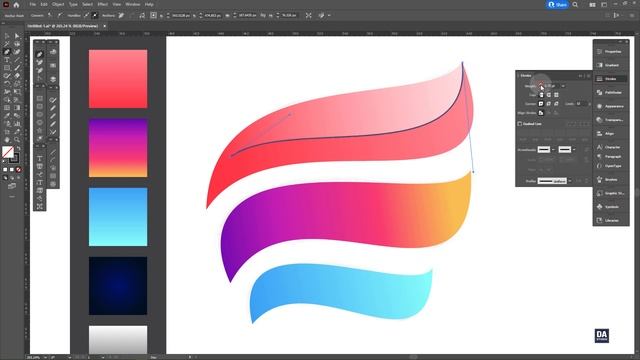Open Arrange Documents dropdown
Image resolution: width=640 pixels, height=360 pixels.
click(592, 4)
